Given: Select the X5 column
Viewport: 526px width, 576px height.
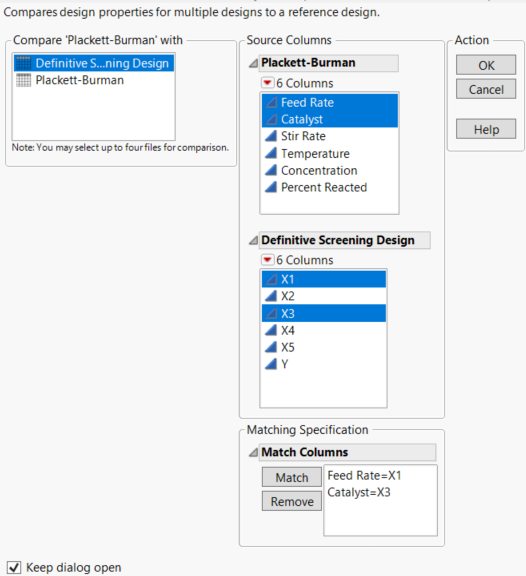Looking at the screenshot, I should (x=324, y=347).
